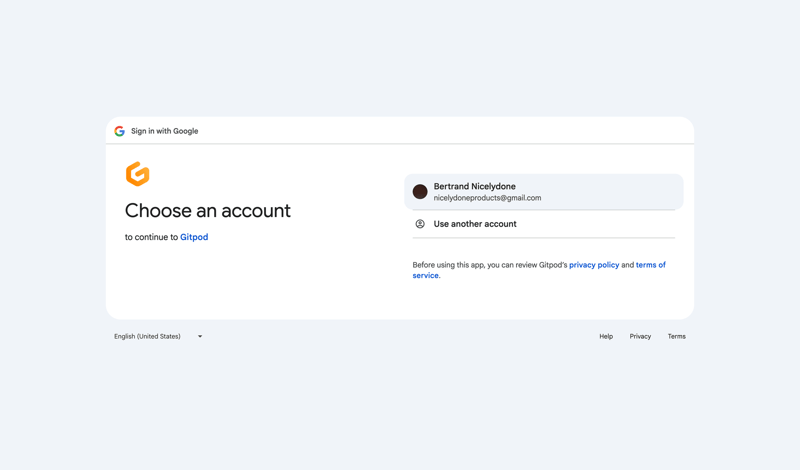The height and width of the screenshot is (470, 800).
Task: Open Gitpod's privacy policy link
Action: coord(594,265)
